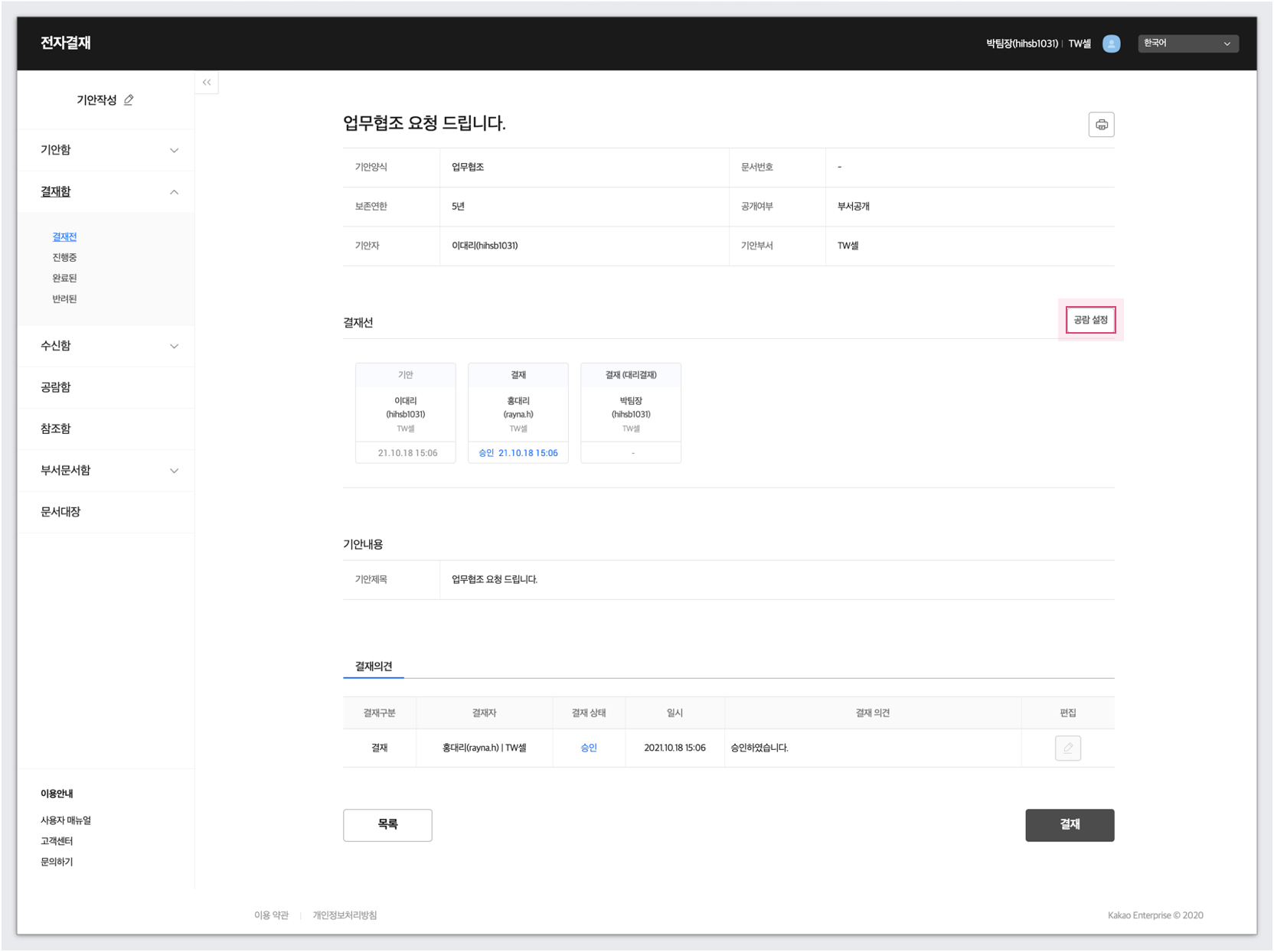This screenshot has height=952, width=1274.
Task: Open 공람함 menu item
Action: point(106,387)
